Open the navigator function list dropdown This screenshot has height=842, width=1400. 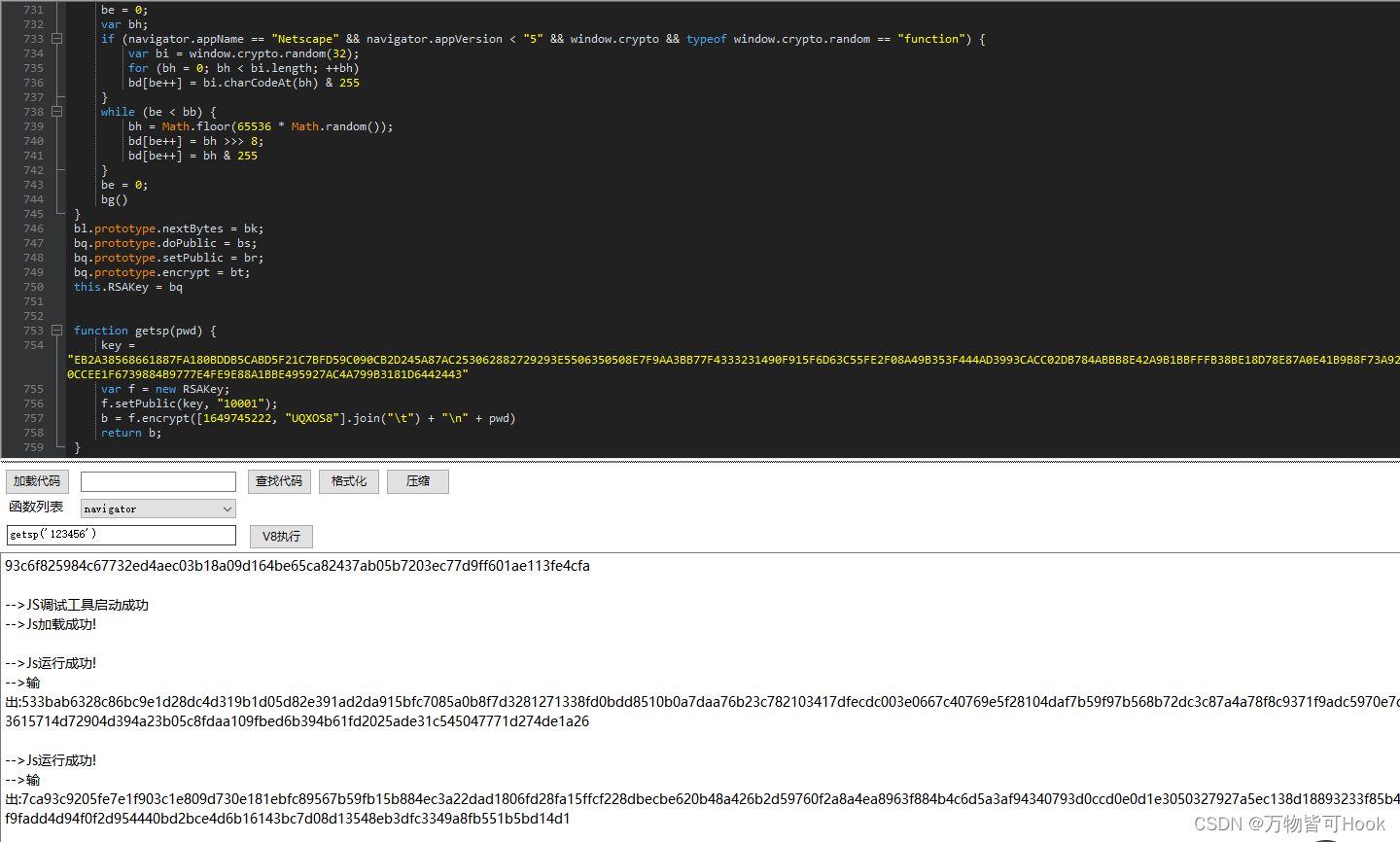pyautogui.click(x=158, y=509)
